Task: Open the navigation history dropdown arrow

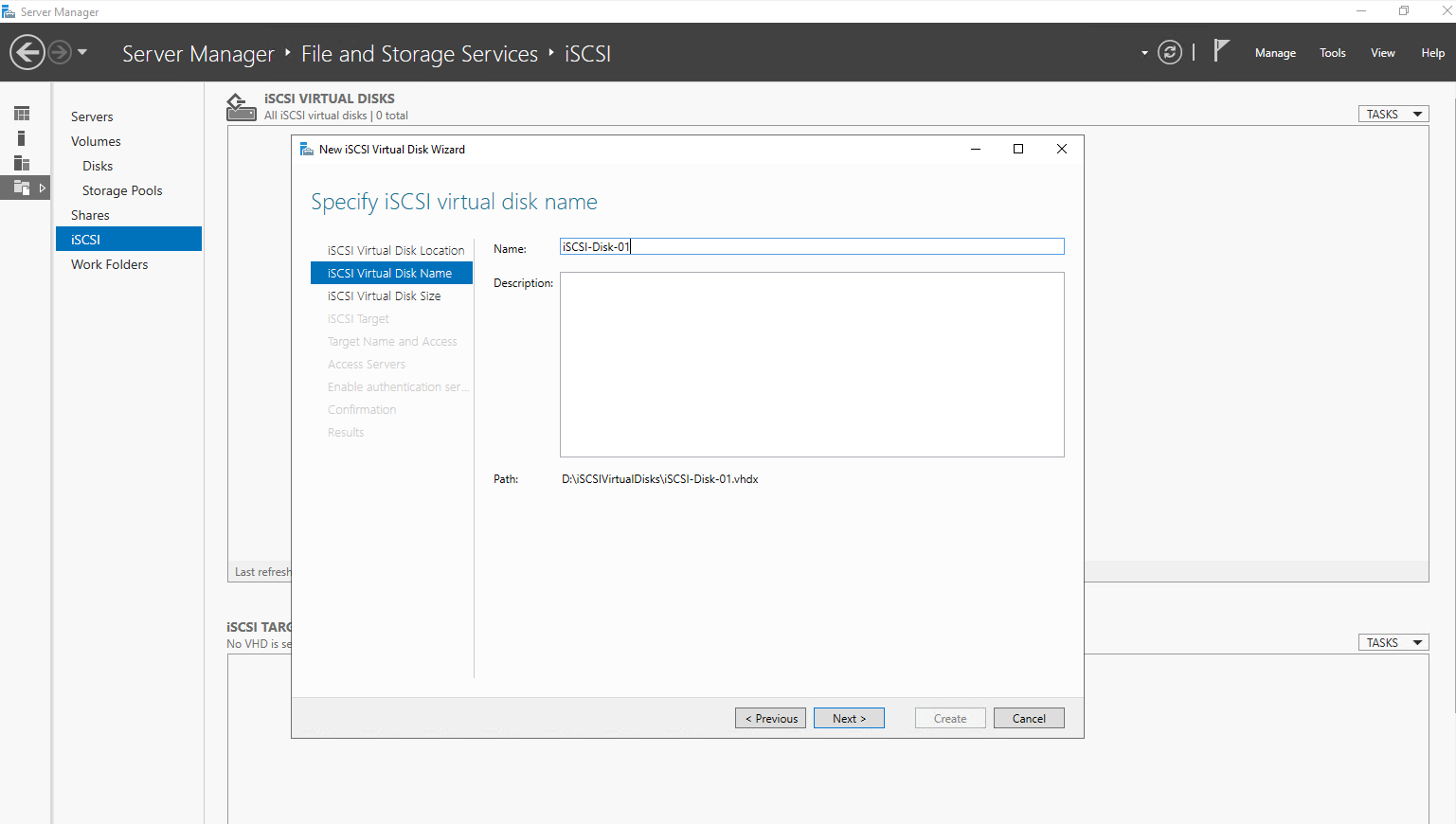Action: [x=82, y=52]
